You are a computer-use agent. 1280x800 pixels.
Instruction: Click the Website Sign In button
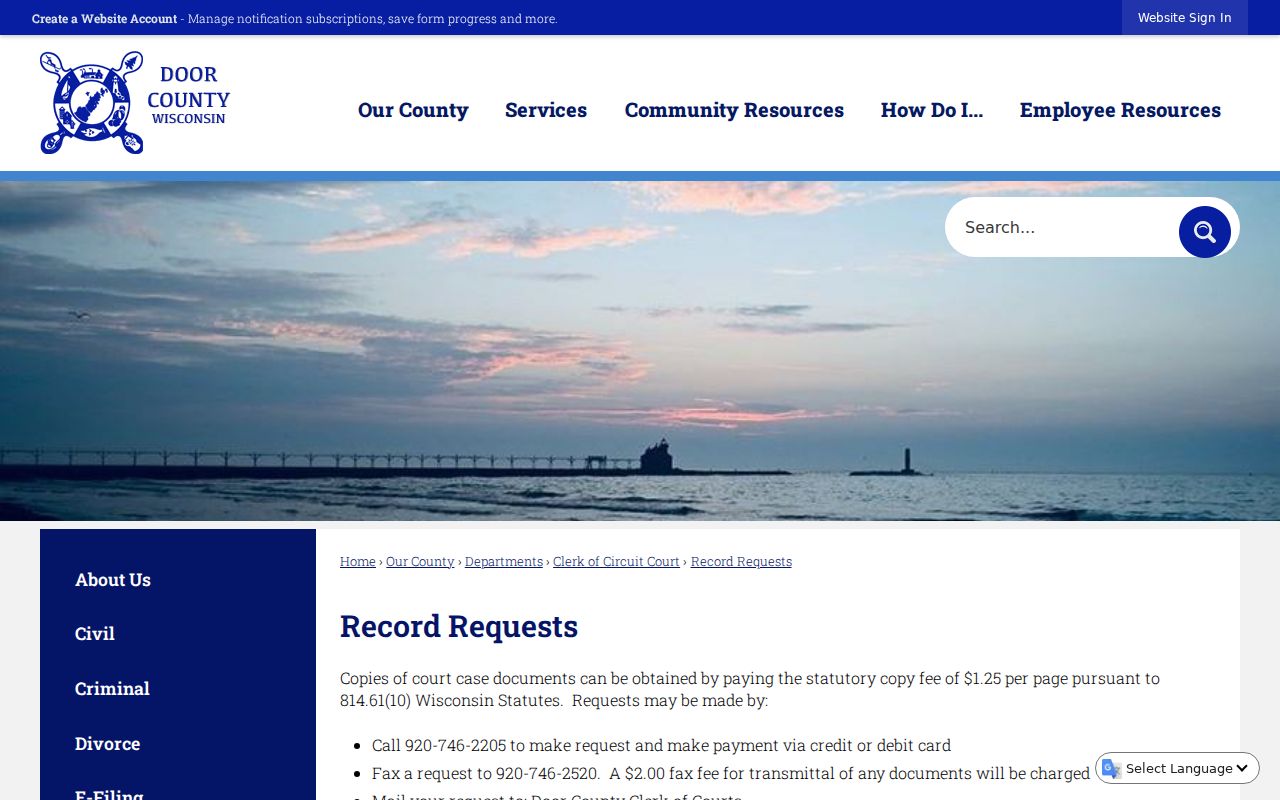click(x=1184, y=18)
